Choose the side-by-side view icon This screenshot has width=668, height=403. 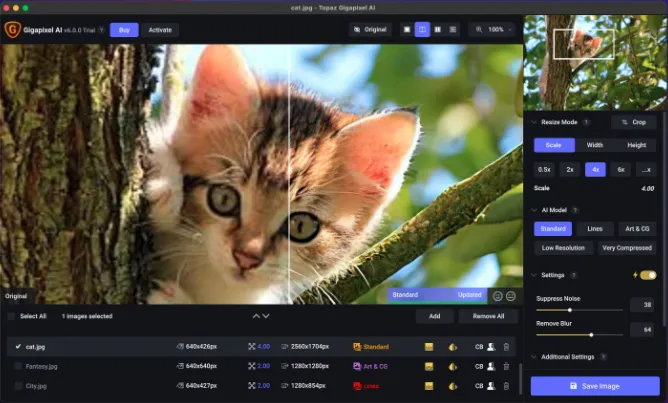(x=438, y=29)
